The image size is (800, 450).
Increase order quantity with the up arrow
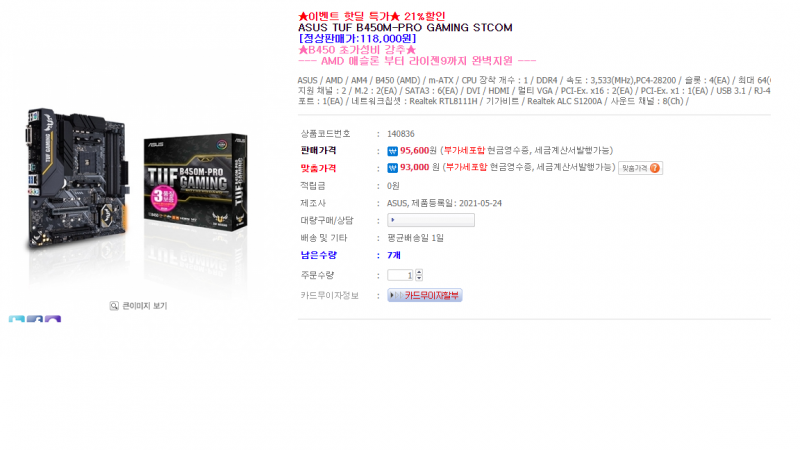(x=419, y=272)
